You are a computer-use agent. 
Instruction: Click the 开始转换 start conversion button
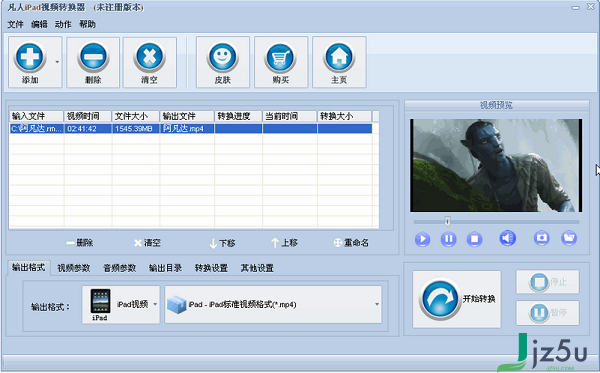pyautogui.click(x=457, y=299)
